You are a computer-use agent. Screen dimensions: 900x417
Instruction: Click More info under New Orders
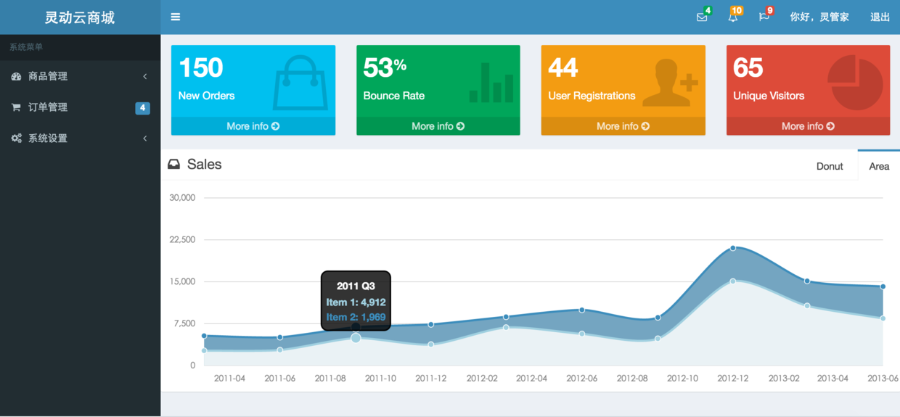tap(253, 126)
